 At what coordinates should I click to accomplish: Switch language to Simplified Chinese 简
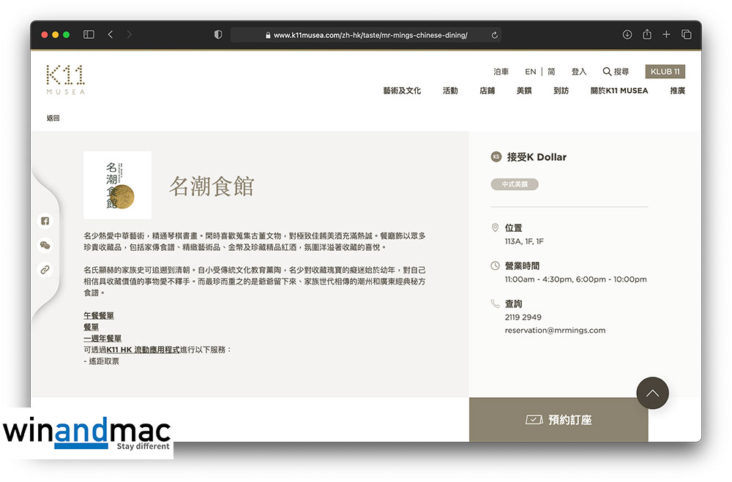[x=551, y=72]
